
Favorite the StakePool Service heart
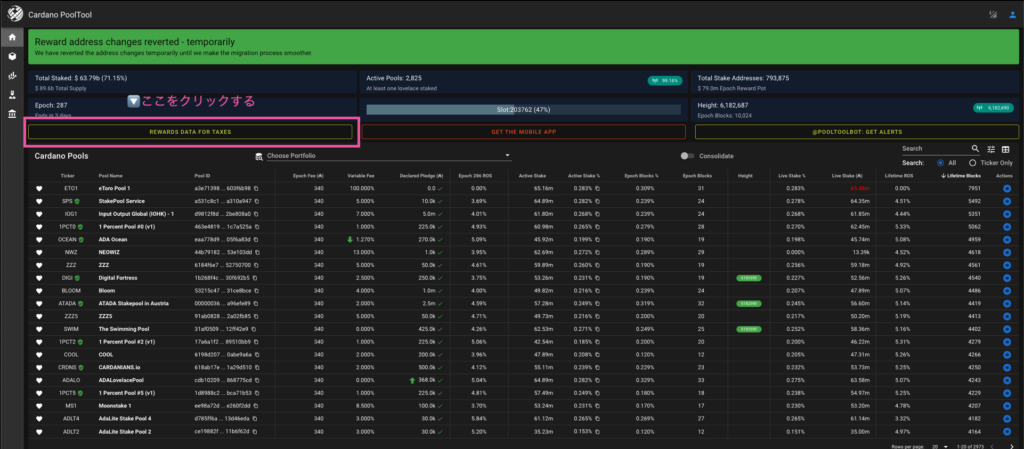coord(39,201)
